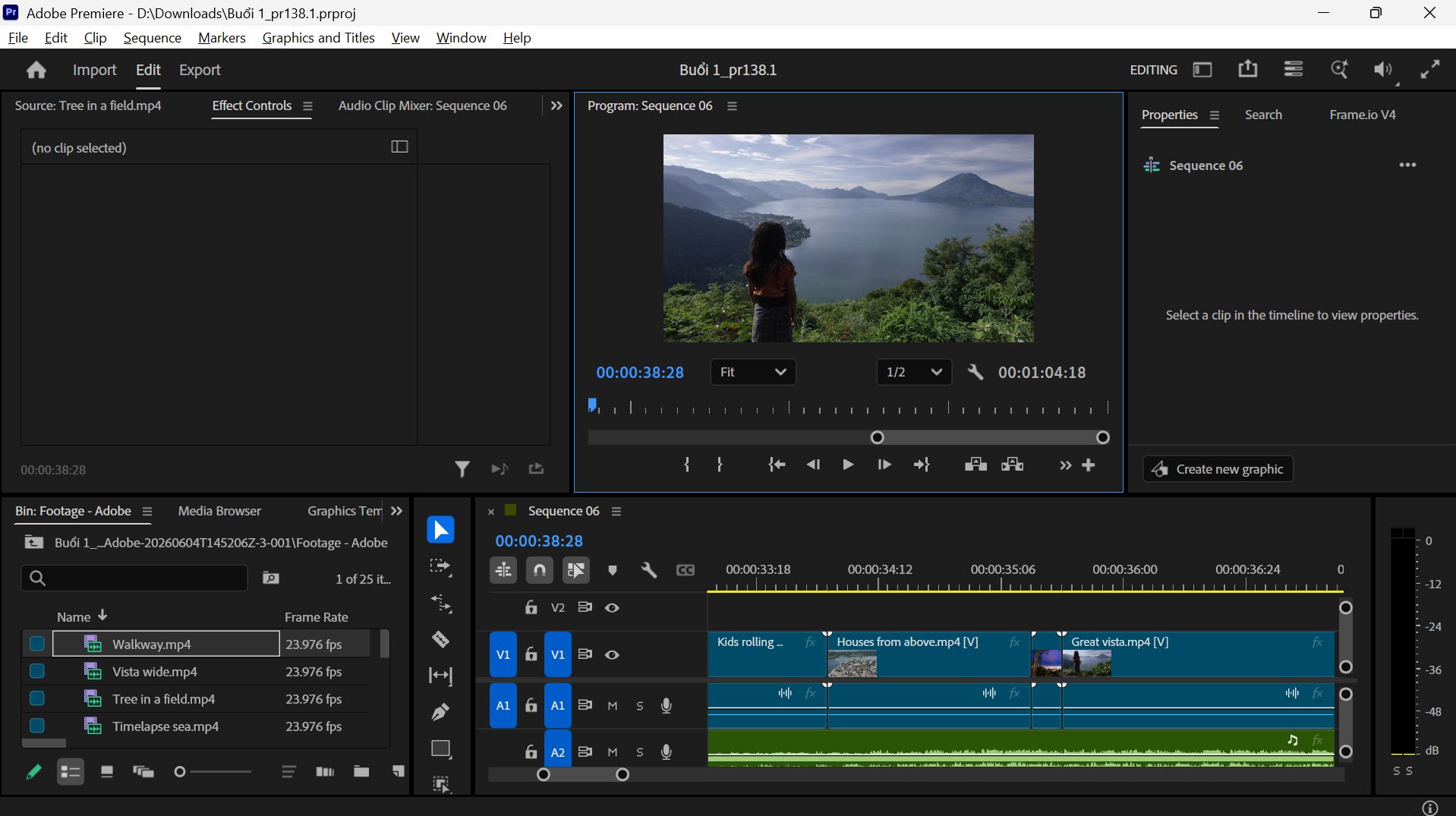The image size is (1456, 816).
Task: Check the Walkway.mp4 label checkbox
Action: coord(37,644)
